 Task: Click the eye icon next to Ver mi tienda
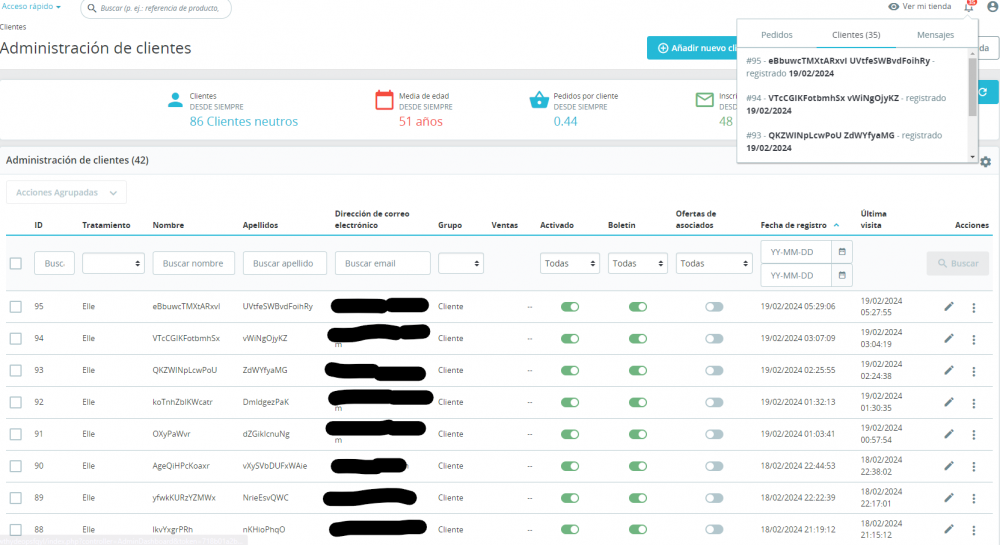click(x=893, y=6)
